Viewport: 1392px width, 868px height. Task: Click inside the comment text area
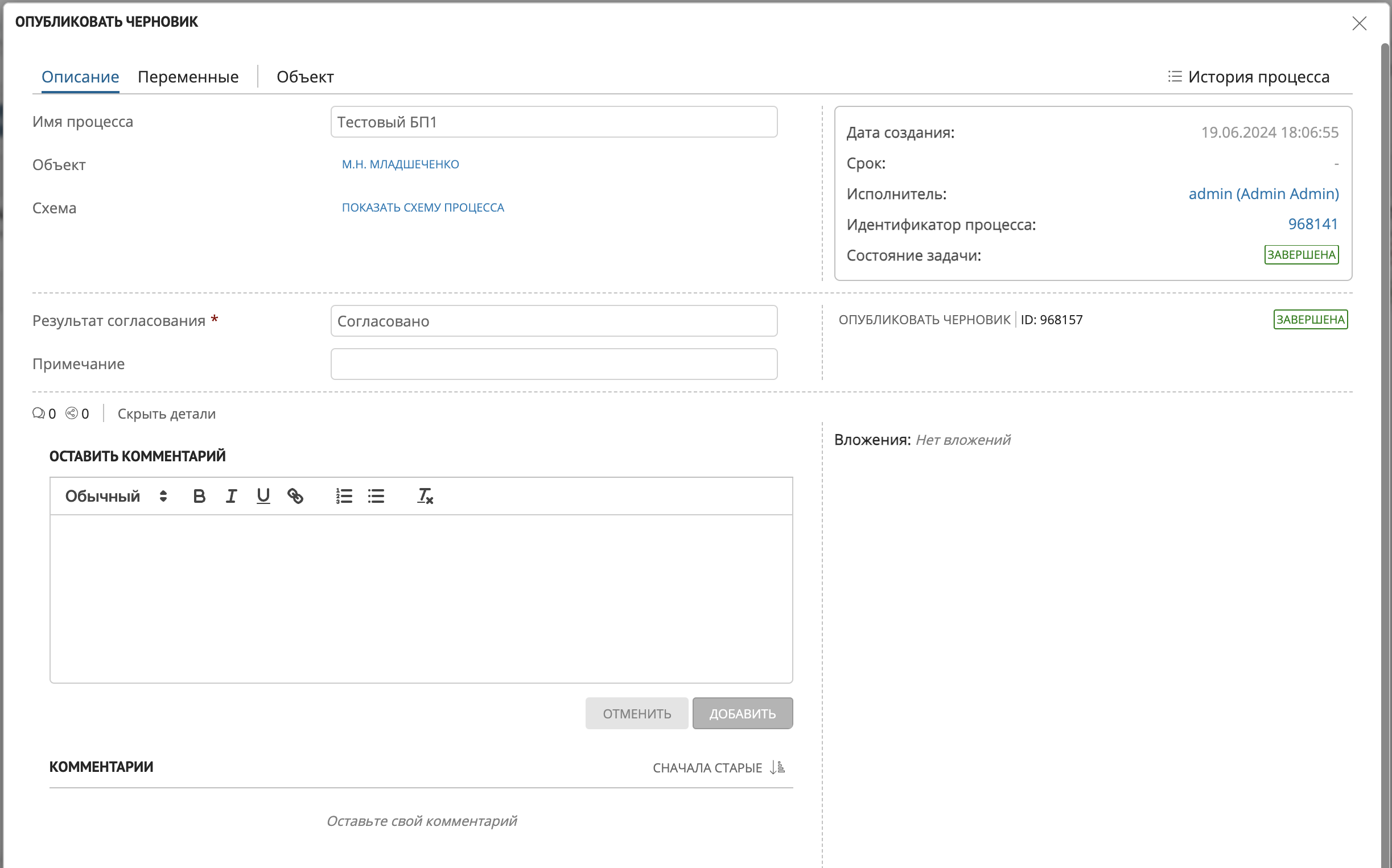[x=421, y=599]
